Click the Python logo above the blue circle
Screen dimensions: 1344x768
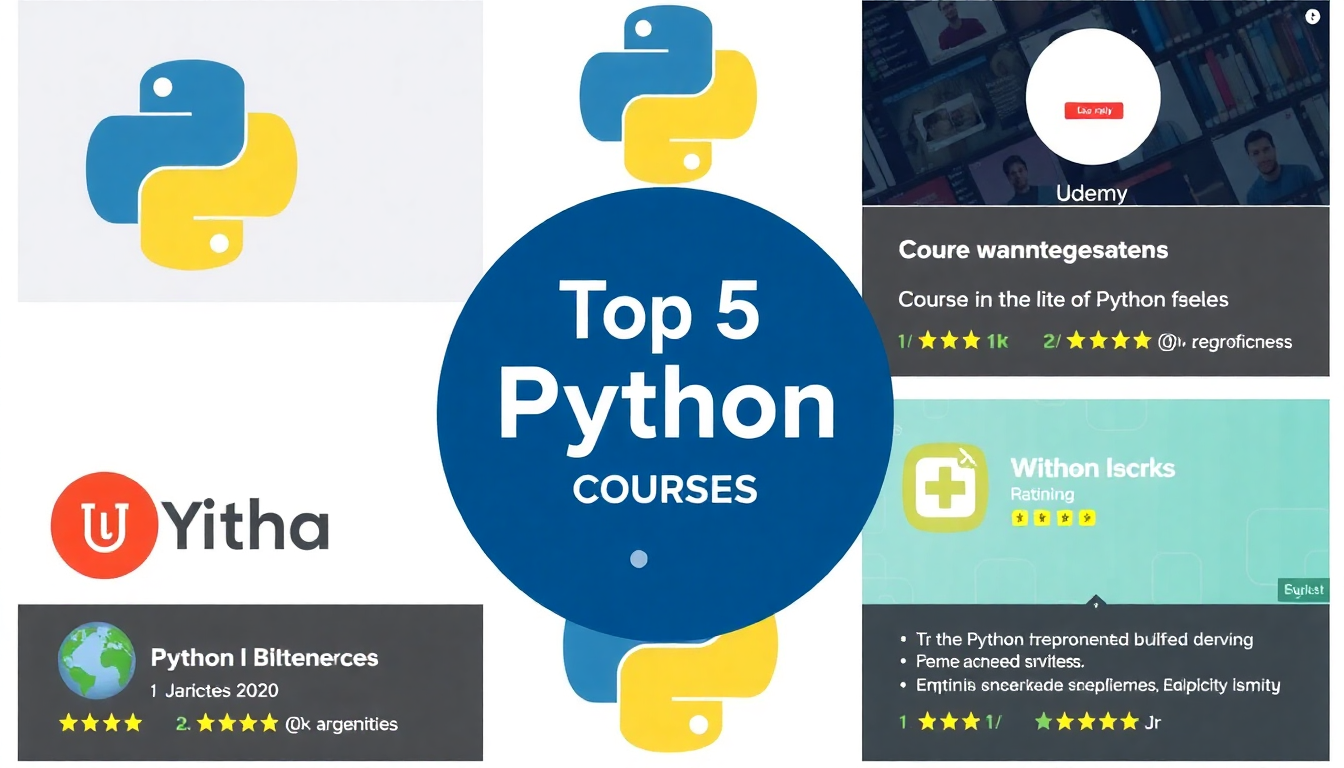[667, 94]
